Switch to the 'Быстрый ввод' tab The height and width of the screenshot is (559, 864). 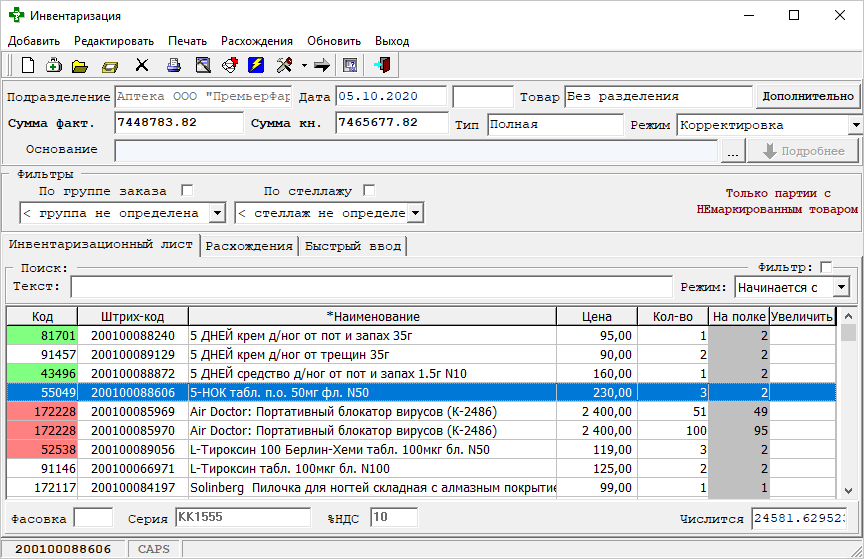coord(352,246)
